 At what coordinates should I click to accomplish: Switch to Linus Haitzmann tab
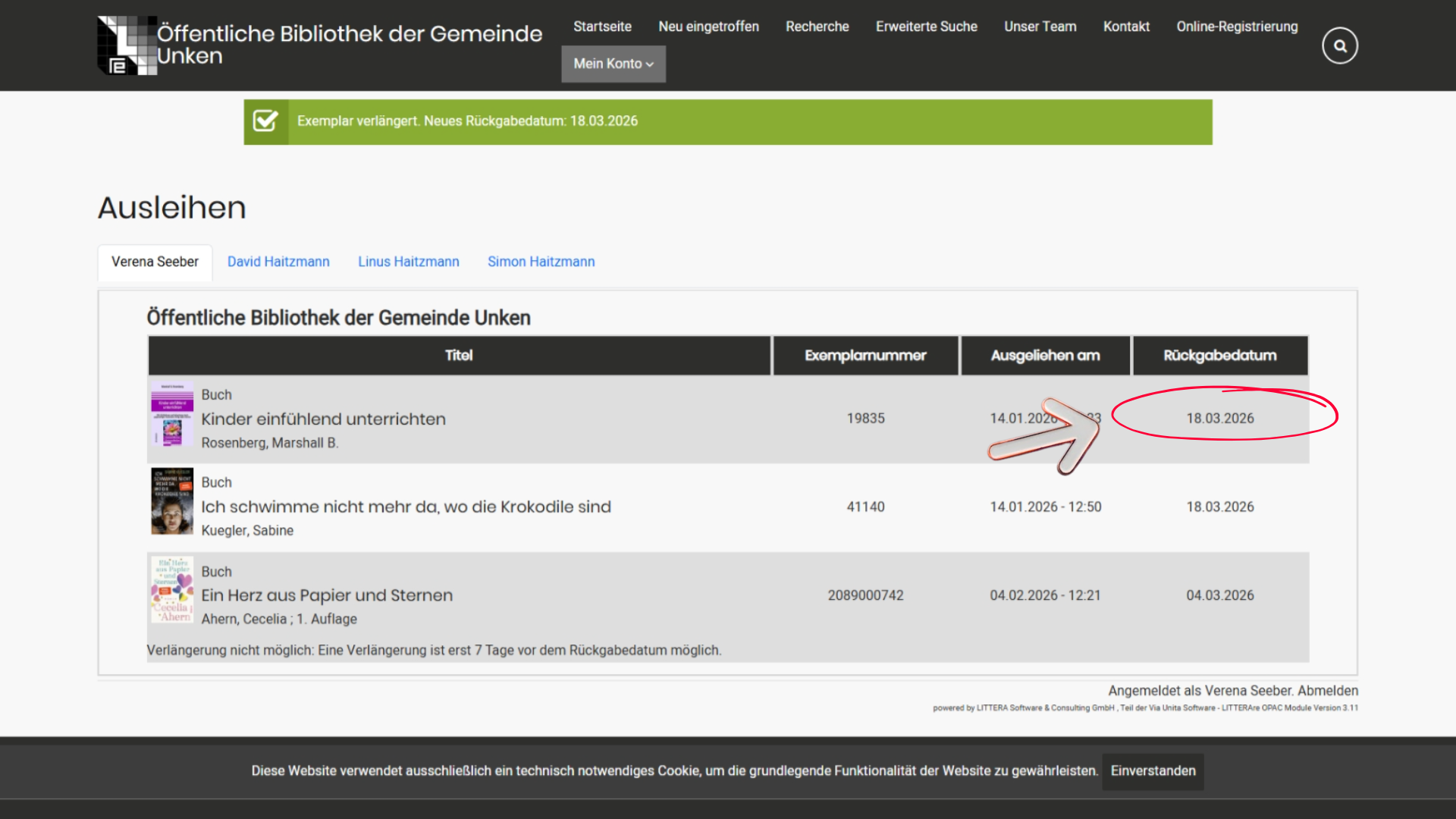(x=408, y=262)
